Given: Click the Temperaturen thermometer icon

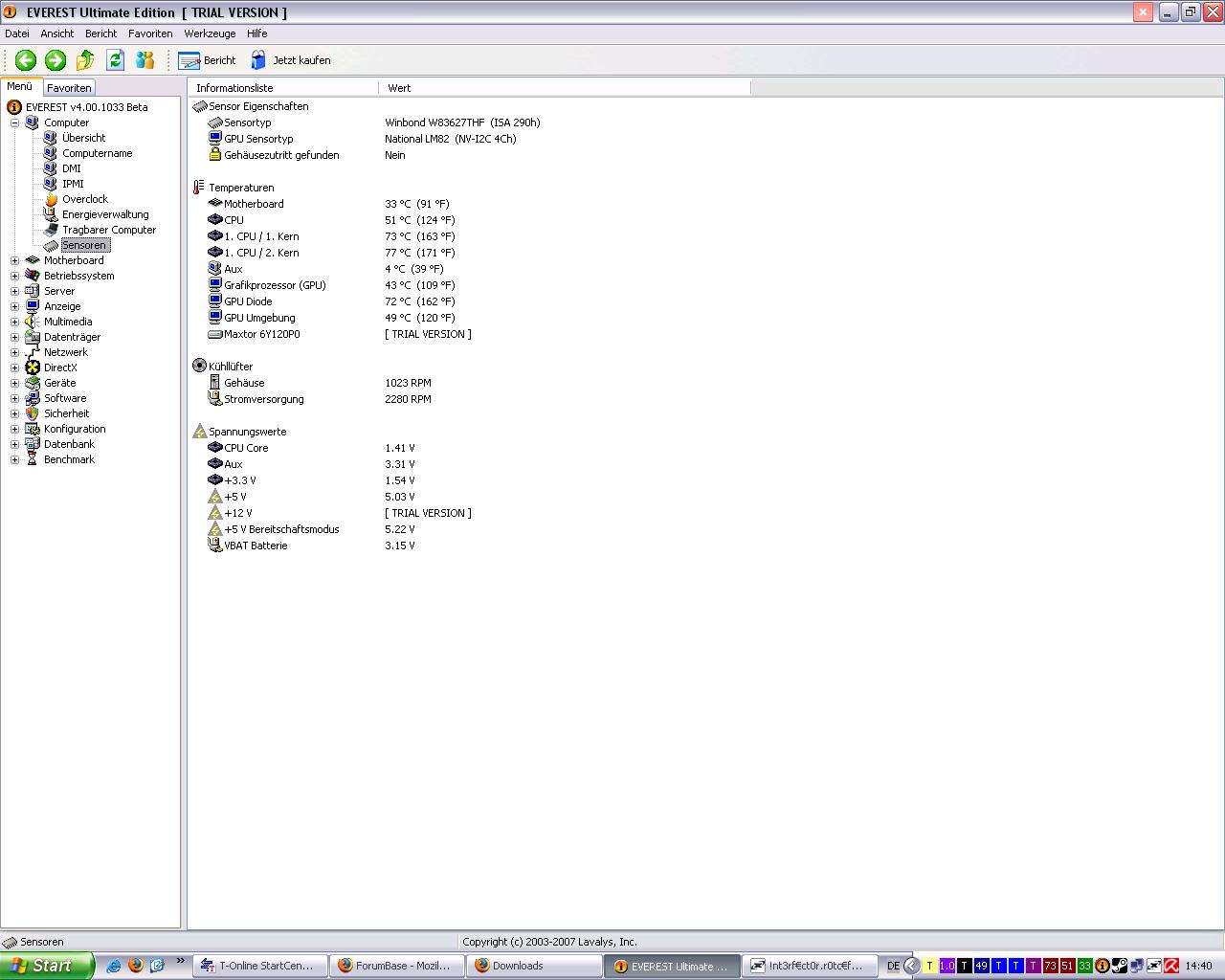Looking at the screenshot, I should pyautogui.click(x=199, y=188).
